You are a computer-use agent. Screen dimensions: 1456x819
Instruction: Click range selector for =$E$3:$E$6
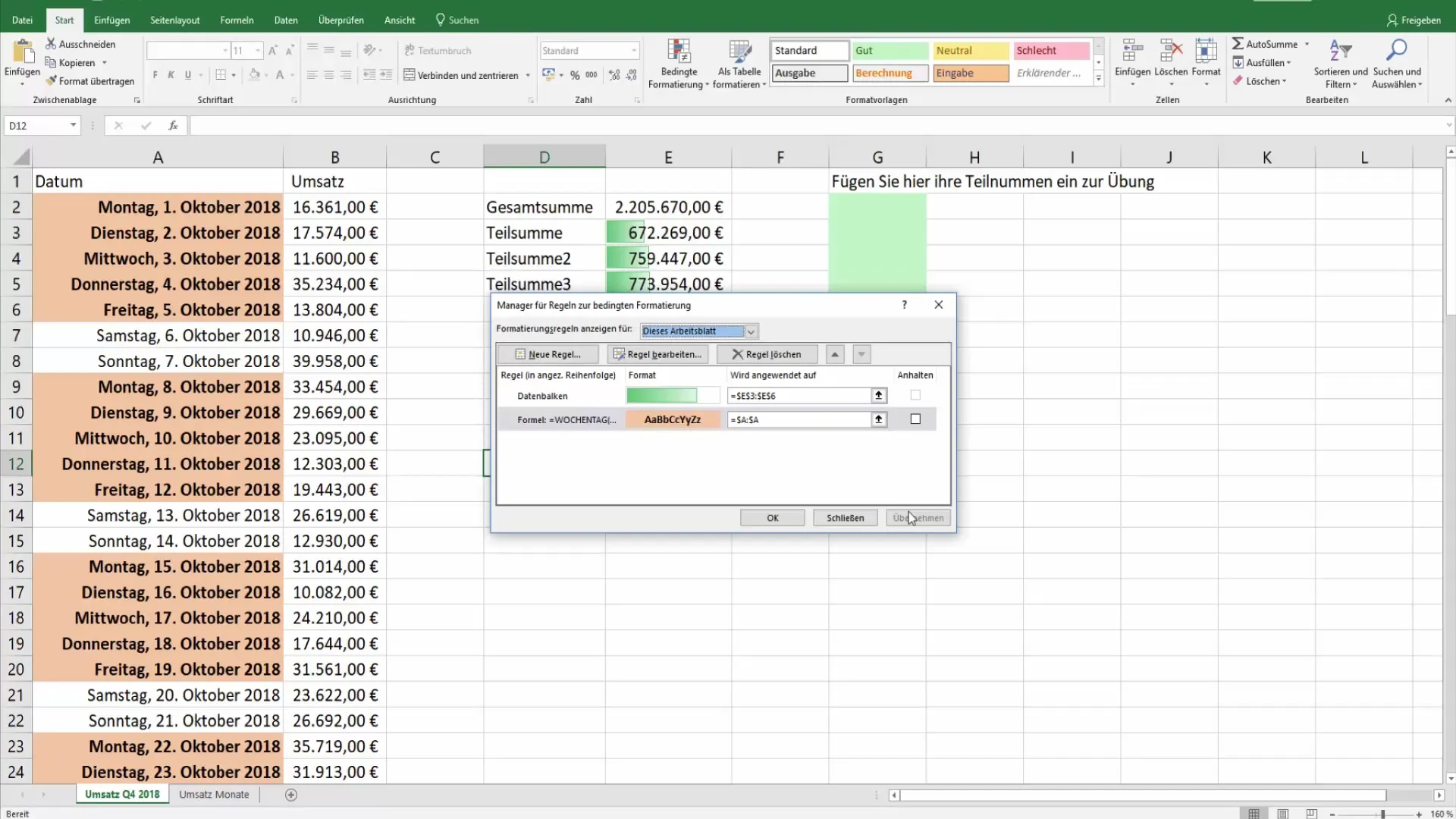click(879, 395)
